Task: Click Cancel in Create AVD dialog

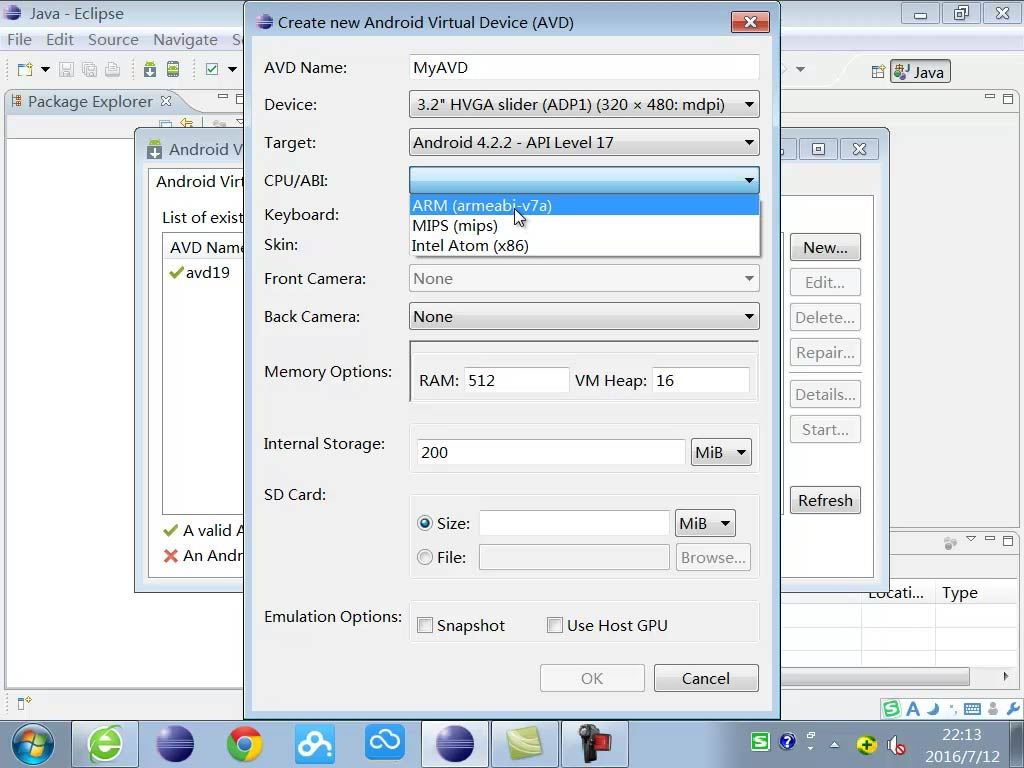Action: [706, 678]
